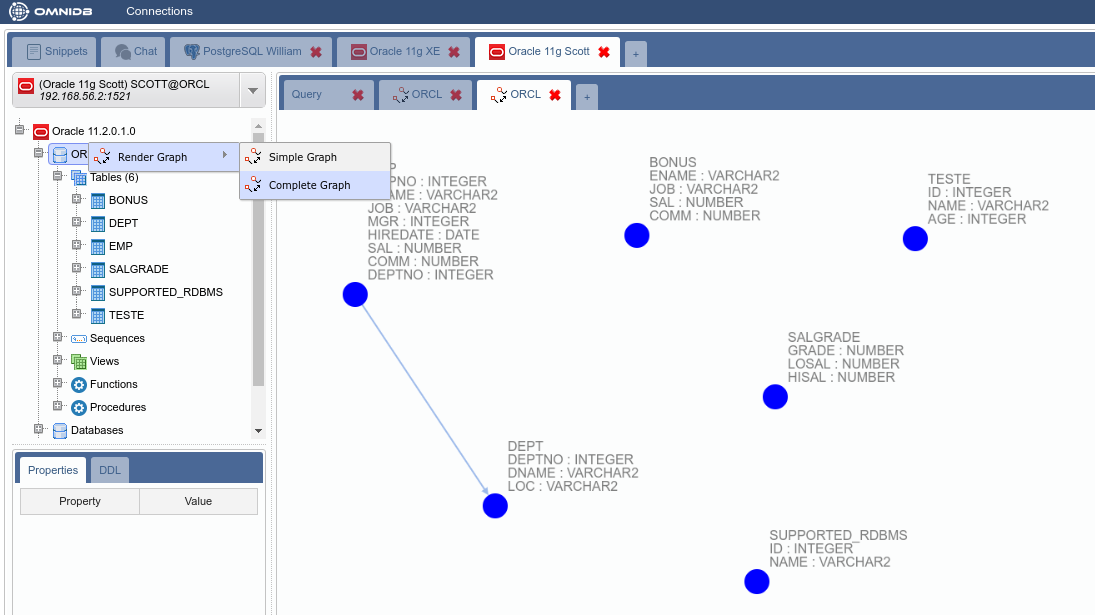Click the Views icon in tree
The width and height of the screenshot is (1095, 615).
tap(79, 361)
